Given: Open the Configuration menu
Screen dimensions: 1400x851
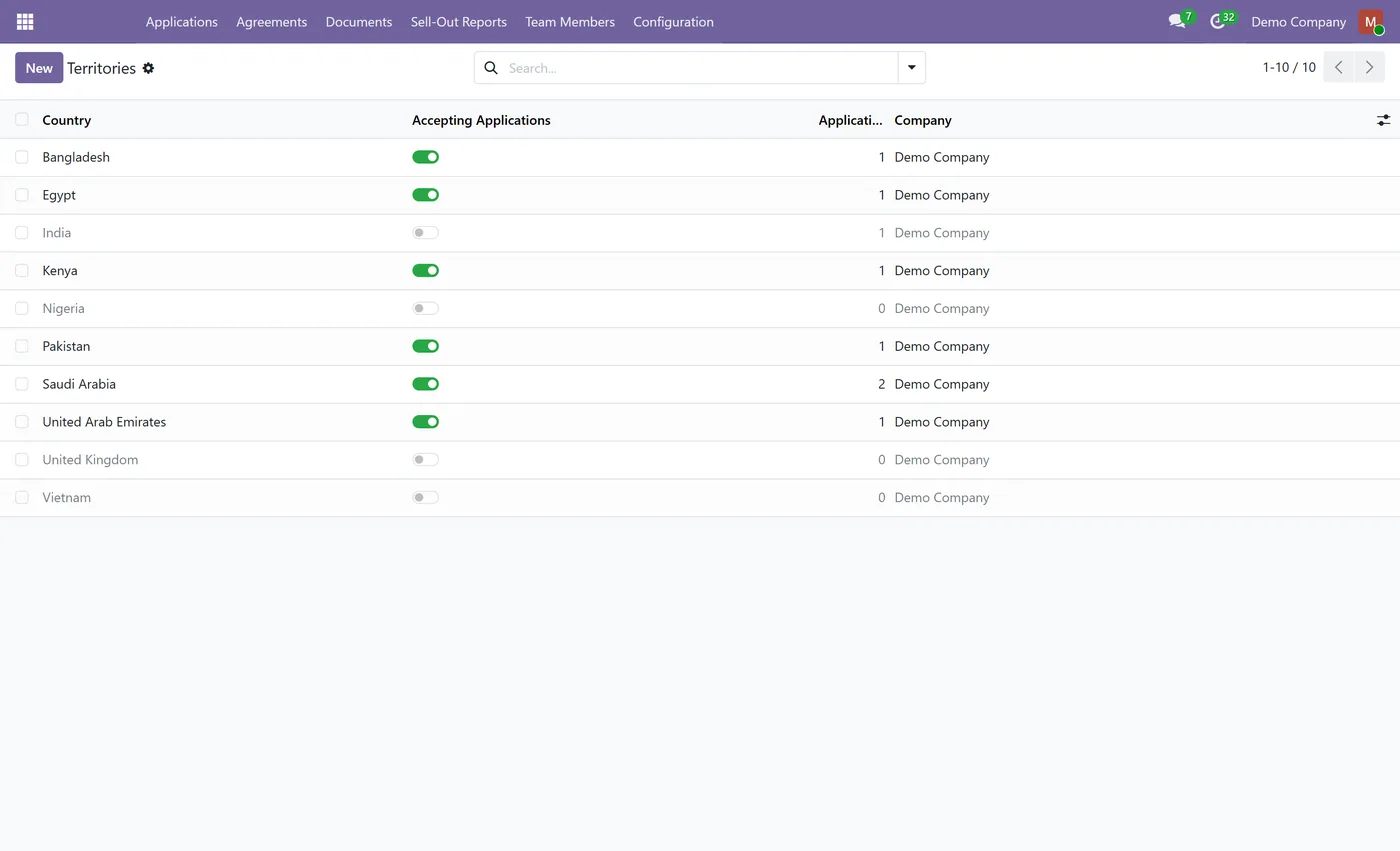Looking at the screenshot, I should pos(673,21).
